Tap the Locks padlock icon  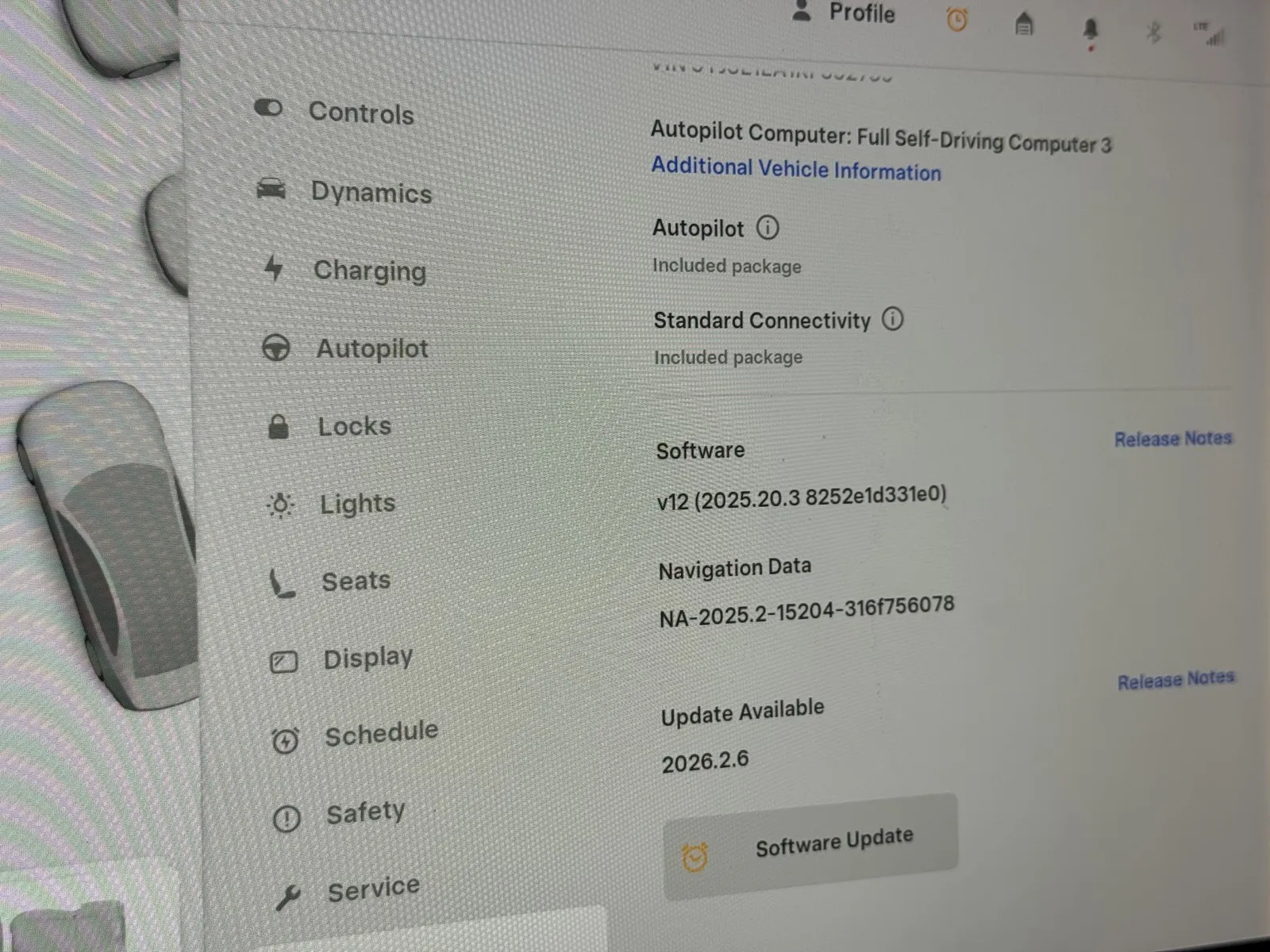(x=278, y=426)
